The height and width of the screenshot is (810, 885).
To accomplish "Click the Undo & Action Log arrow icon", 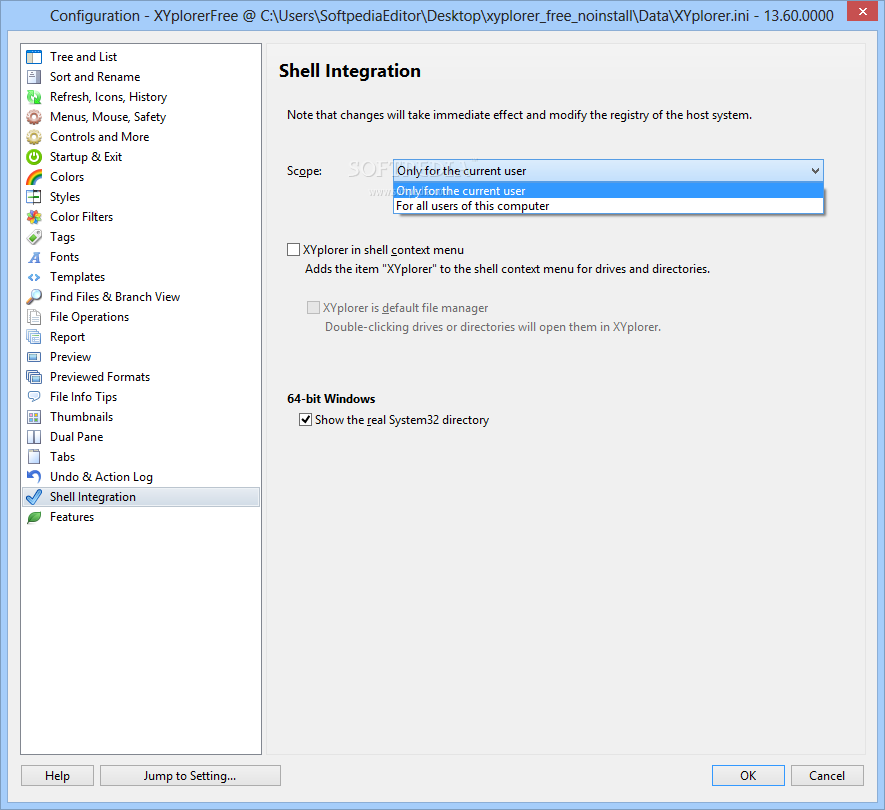I will (x=34, y=477).
